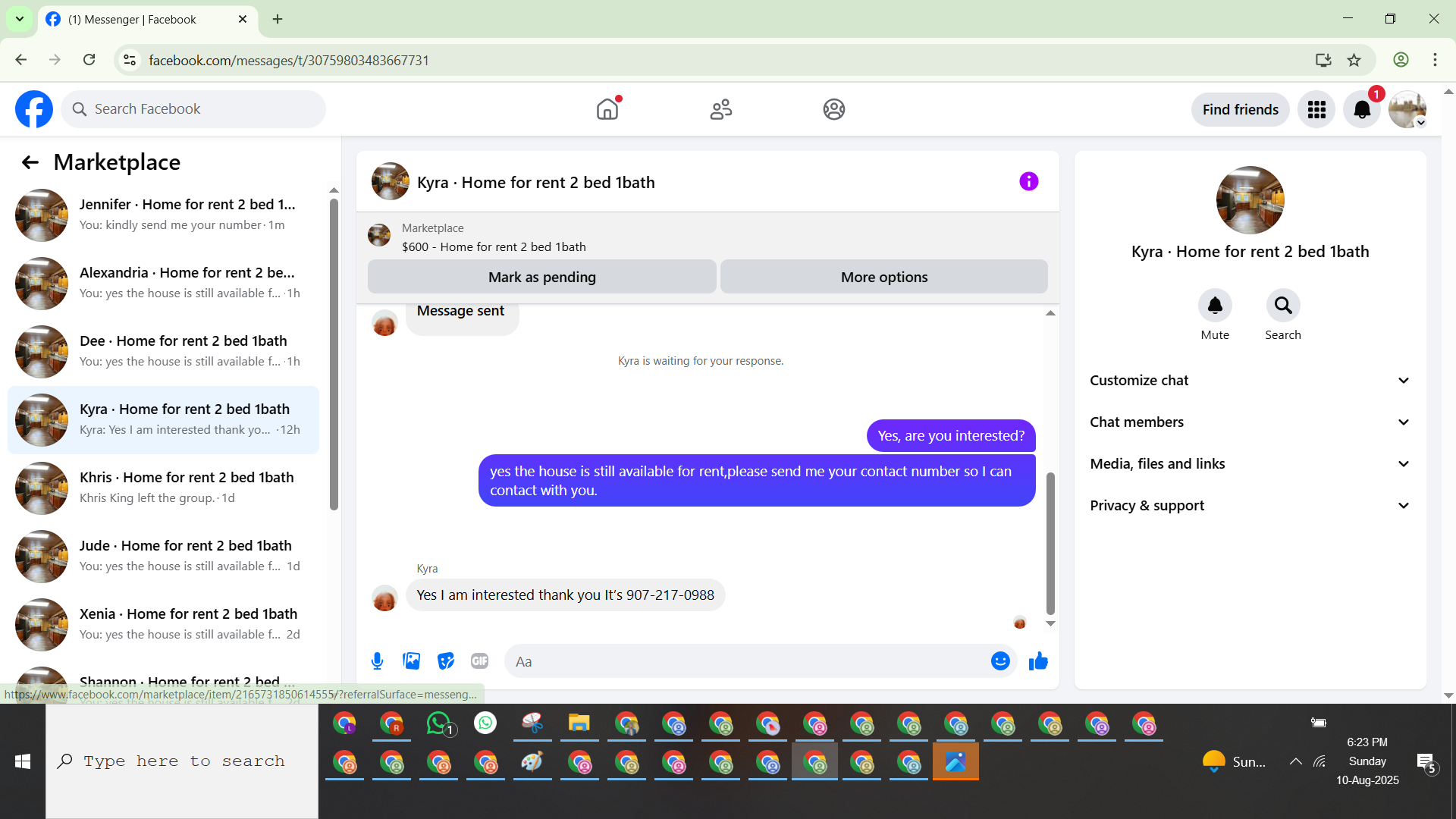Click the Mark as pending button

coord(541,278)
